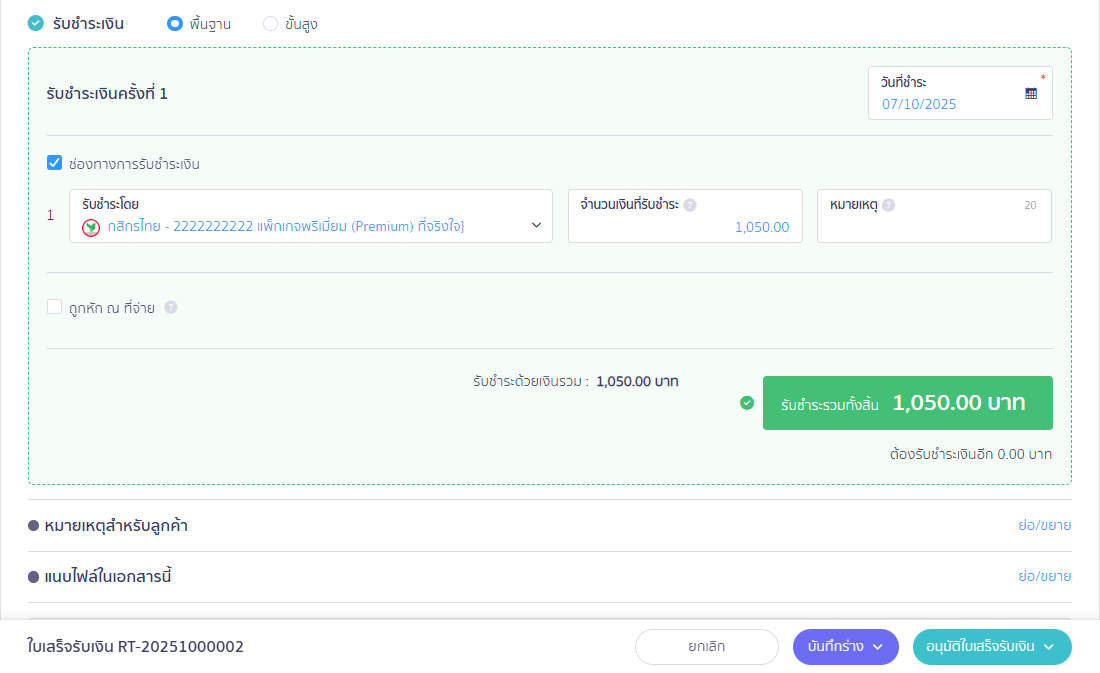Viewport: 1100px width, 673px height.
Task: Click the ยกเลิก cancel button
Action: pos(706,647)
